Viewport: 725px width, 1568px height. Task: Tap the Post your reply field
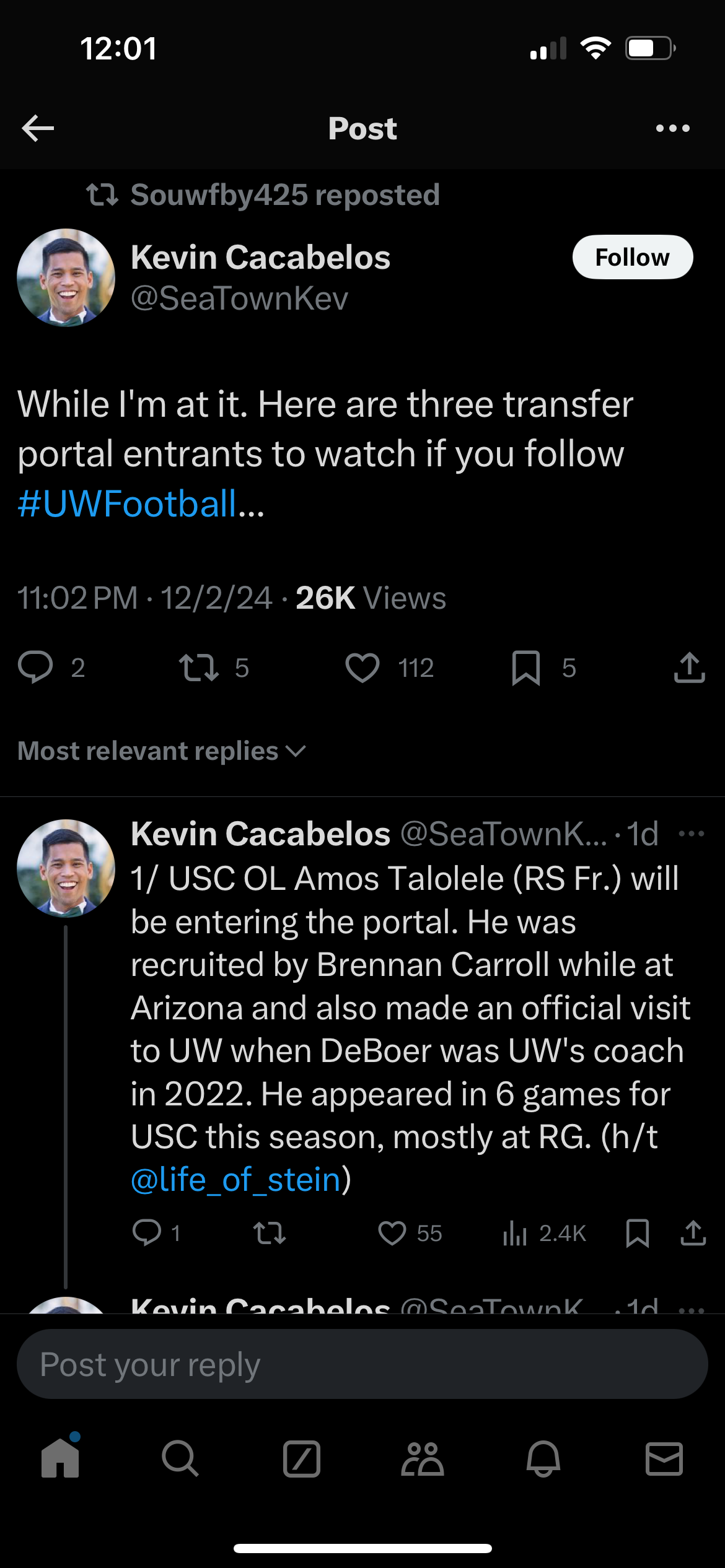point(362,1364)
